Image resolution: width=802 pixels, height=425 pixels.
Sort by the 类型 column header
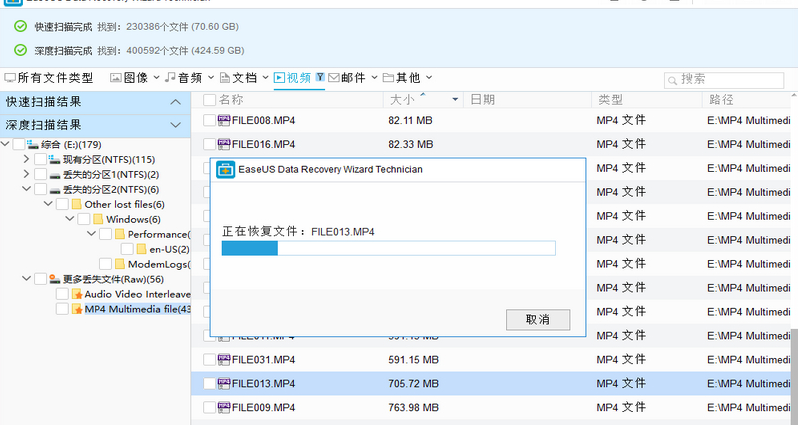point(610,100)
